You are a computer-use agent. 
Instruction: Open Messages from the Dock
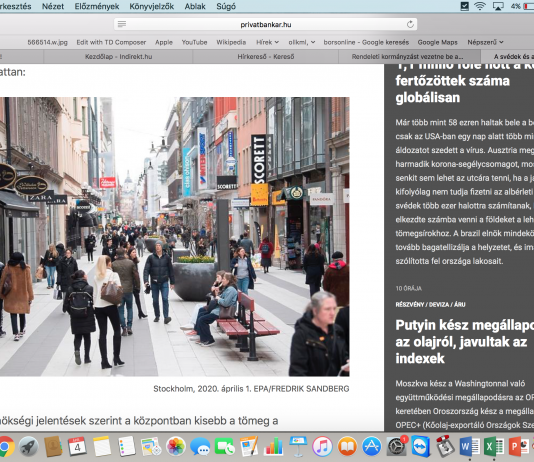click(x=200, y=446)
